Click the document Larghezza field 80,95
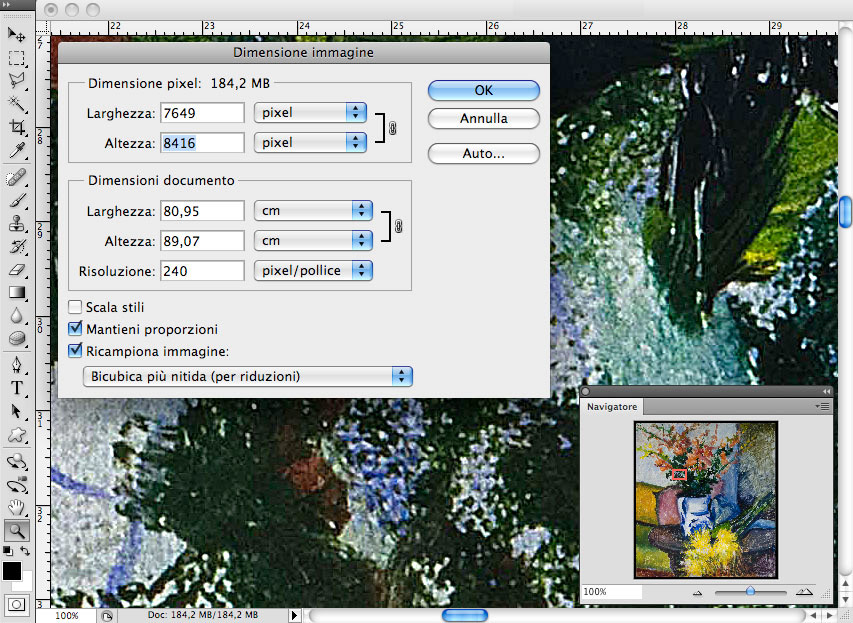This screenshot has width=853, height=623. click(202, 211)
